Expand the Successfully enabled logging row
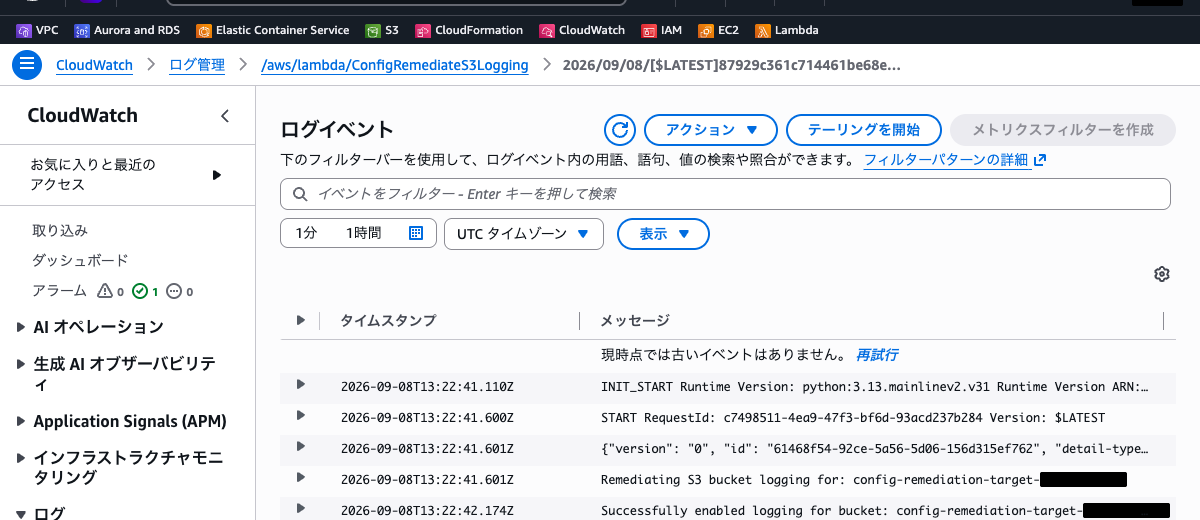Viewport: 1200px width, 520px height. pos(301,508)
